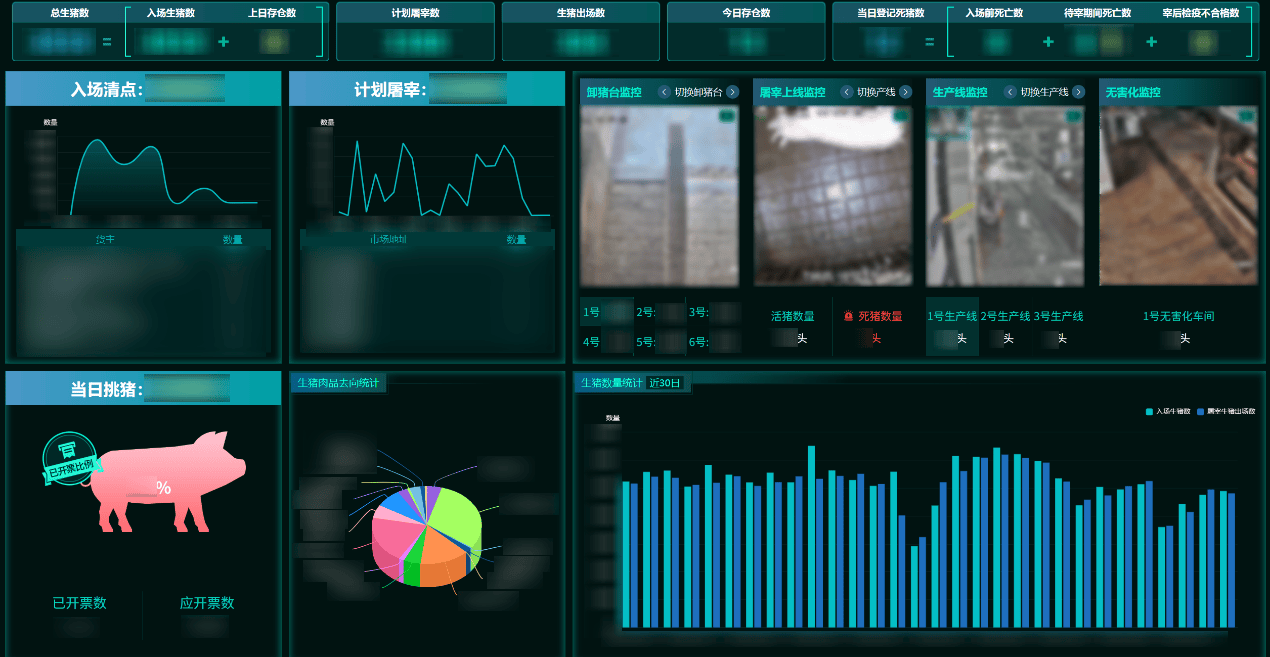The width and height of the screenshot is (1270, 657).
Task: Toggle 入场生猪数 series in chart legend
Action: (x=1168, y=411)
